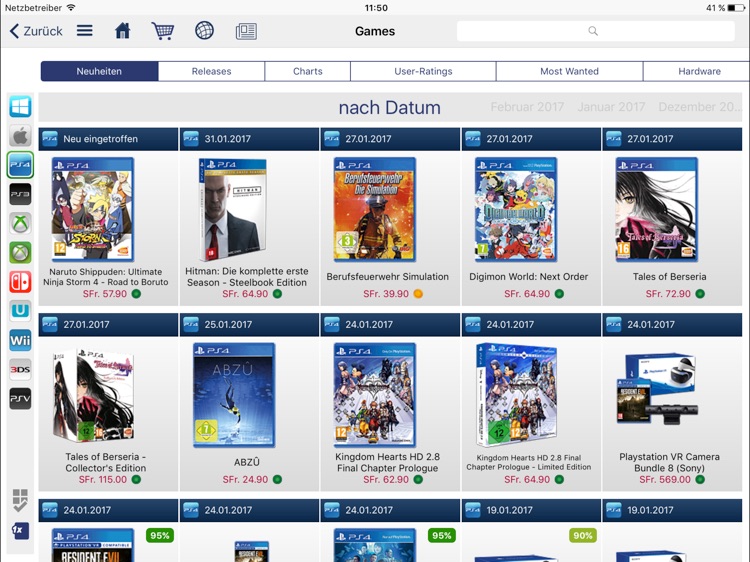Click the battery indicator in status bar
The width and height of the screenshot is (750, 562).
pos(736,8)
